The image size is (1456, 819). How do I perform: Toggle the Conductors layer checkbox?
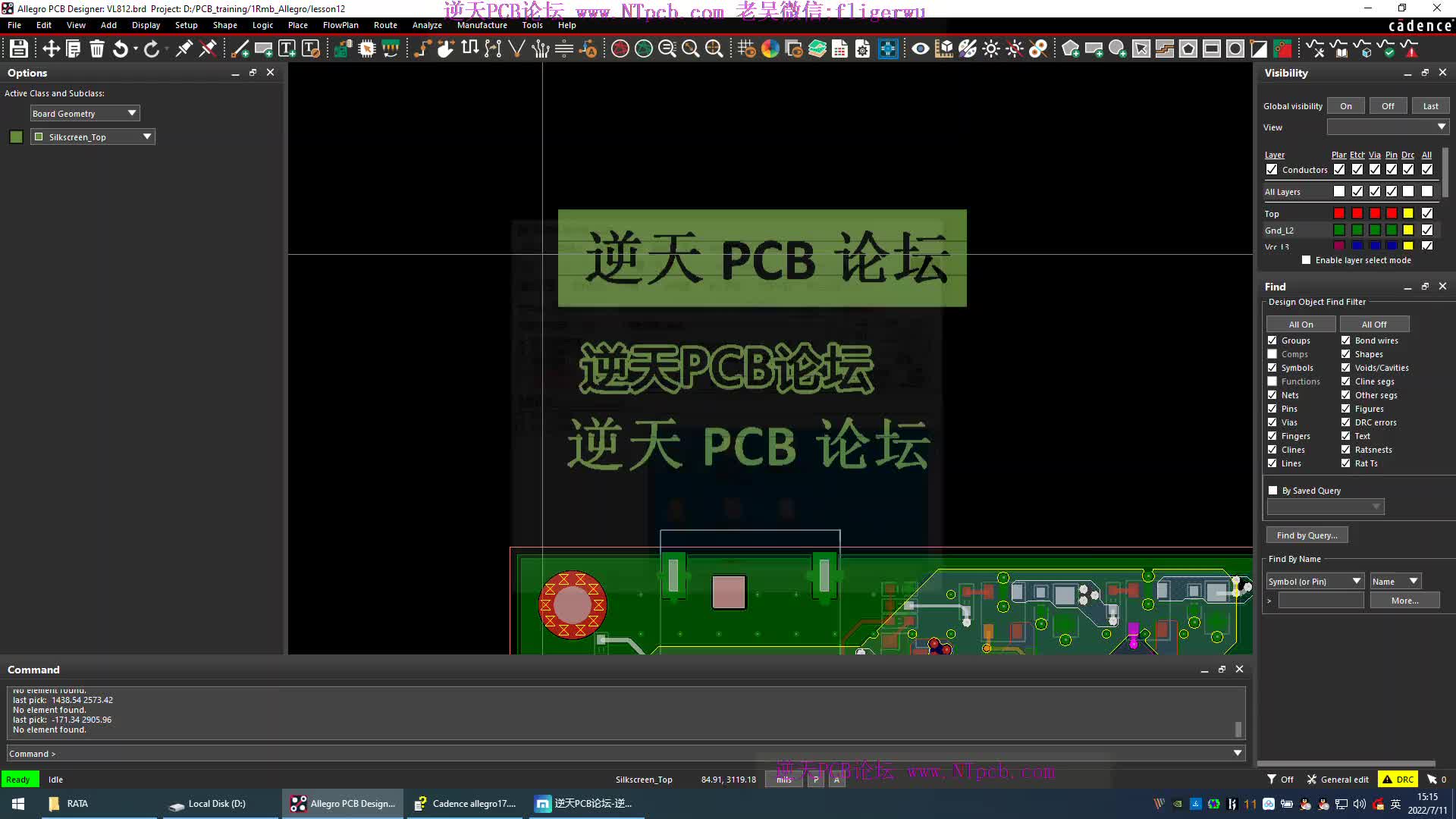point(1272,170)
